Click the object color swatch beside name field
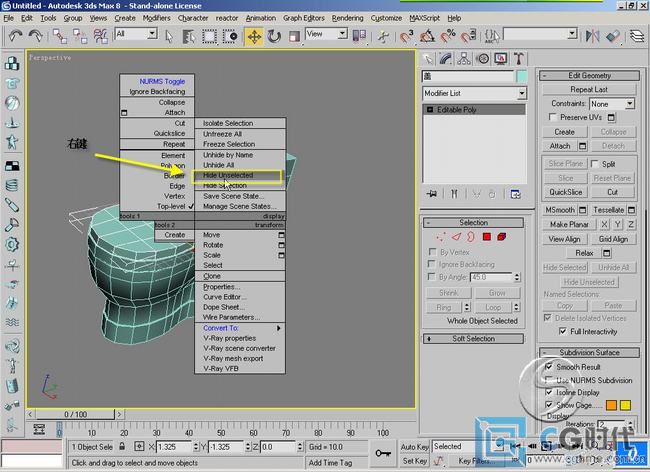Viewport: 650px width, 472px height. (x=521, y=76)
